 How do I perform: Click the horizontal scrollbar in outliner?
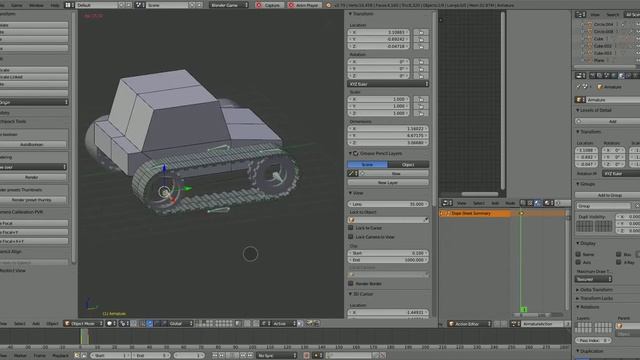coord(605,67)
